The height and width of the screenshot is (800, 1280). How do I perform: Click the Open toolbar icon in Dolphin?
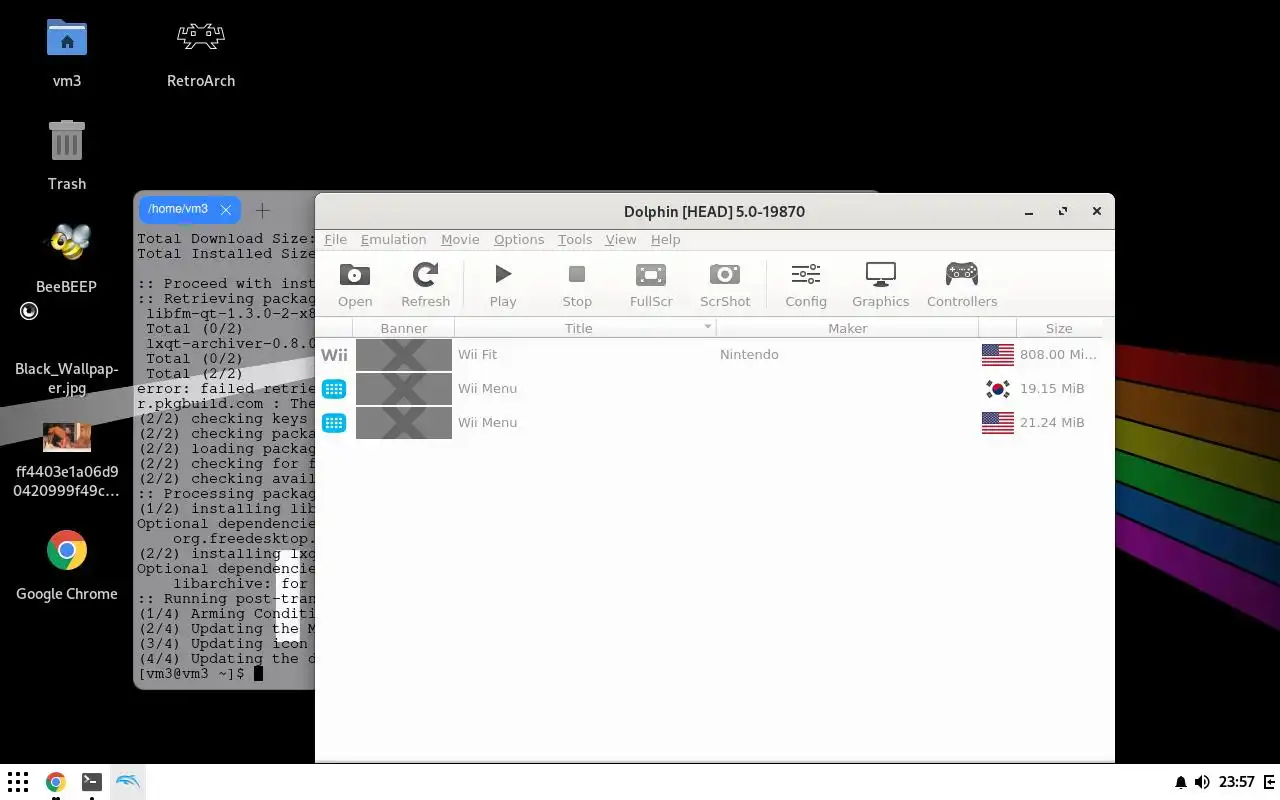(355, 284)
